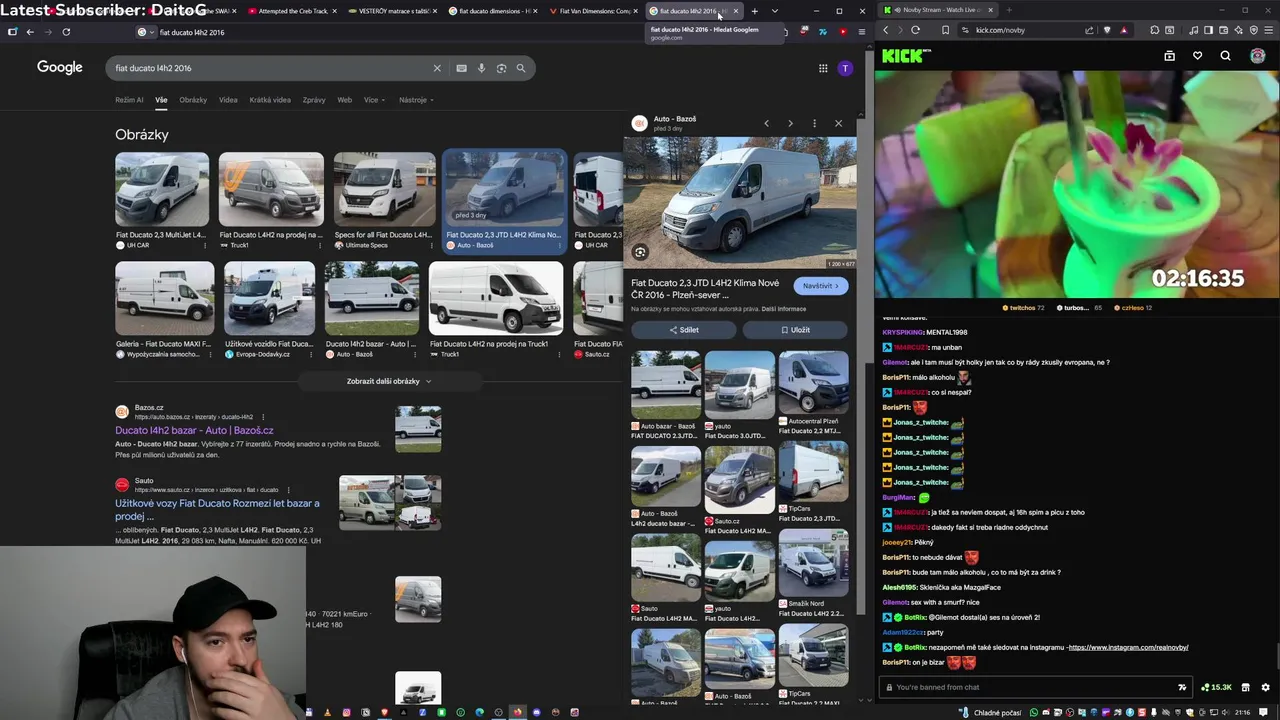Close the image preview panel

[838, 123]
